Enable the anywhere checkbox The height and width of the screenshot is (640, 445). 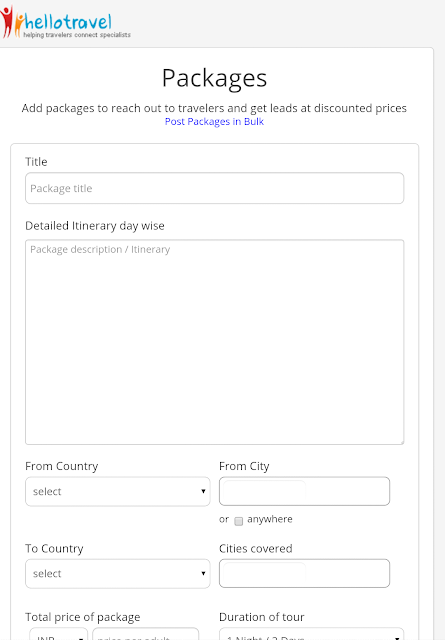click(239, 521)
